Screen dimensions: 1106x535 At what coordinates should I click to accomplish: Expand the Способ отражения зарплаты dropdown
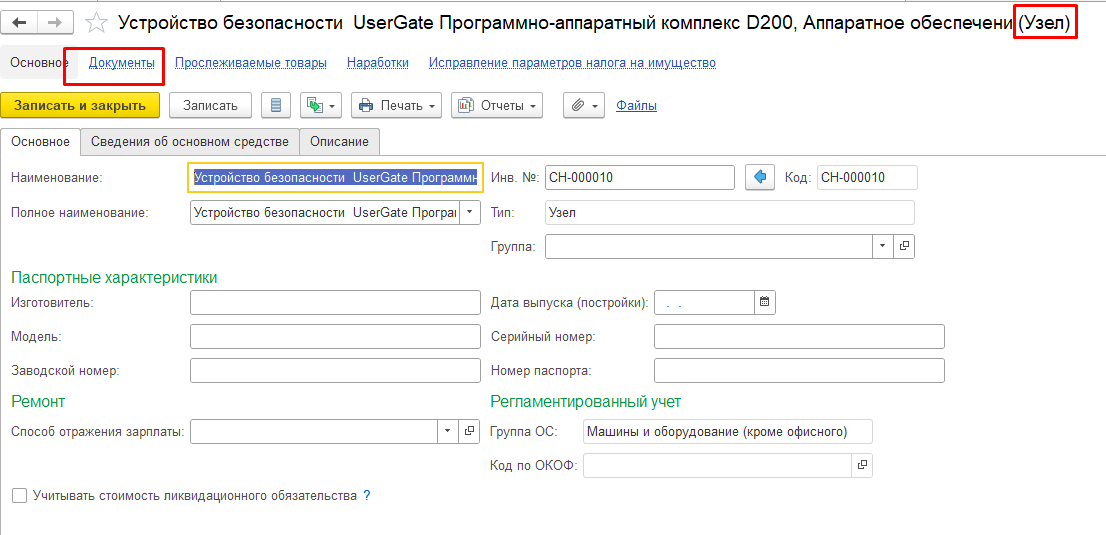pyautogui.click(x=448, y=431)
